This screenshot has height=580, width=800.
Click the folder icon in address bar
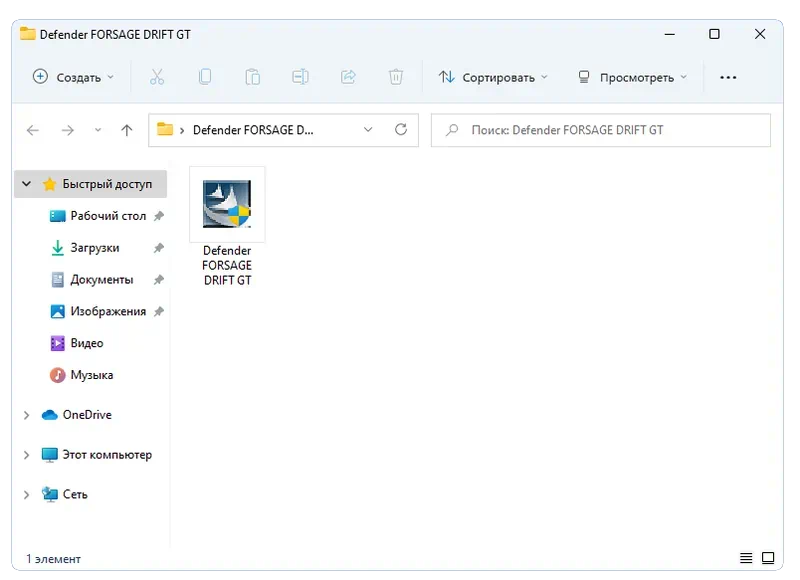(165, 130)
